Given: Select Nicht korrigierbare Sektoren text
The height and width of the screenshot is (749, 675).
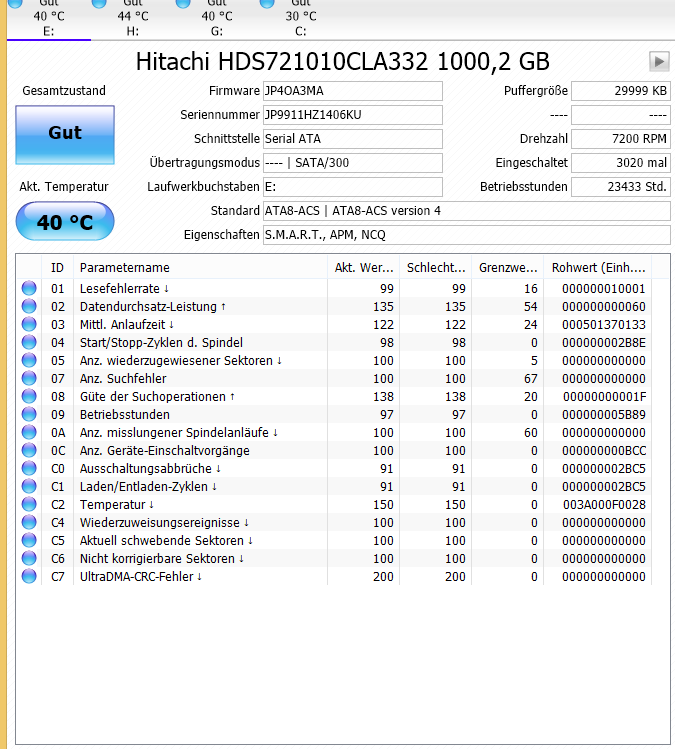Looking at the screenshot, I should pos(161,559).
